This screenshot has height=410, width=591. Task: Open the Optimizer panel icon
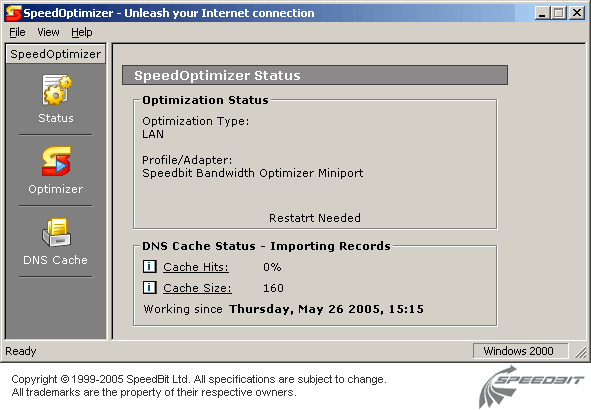(56, 161)
